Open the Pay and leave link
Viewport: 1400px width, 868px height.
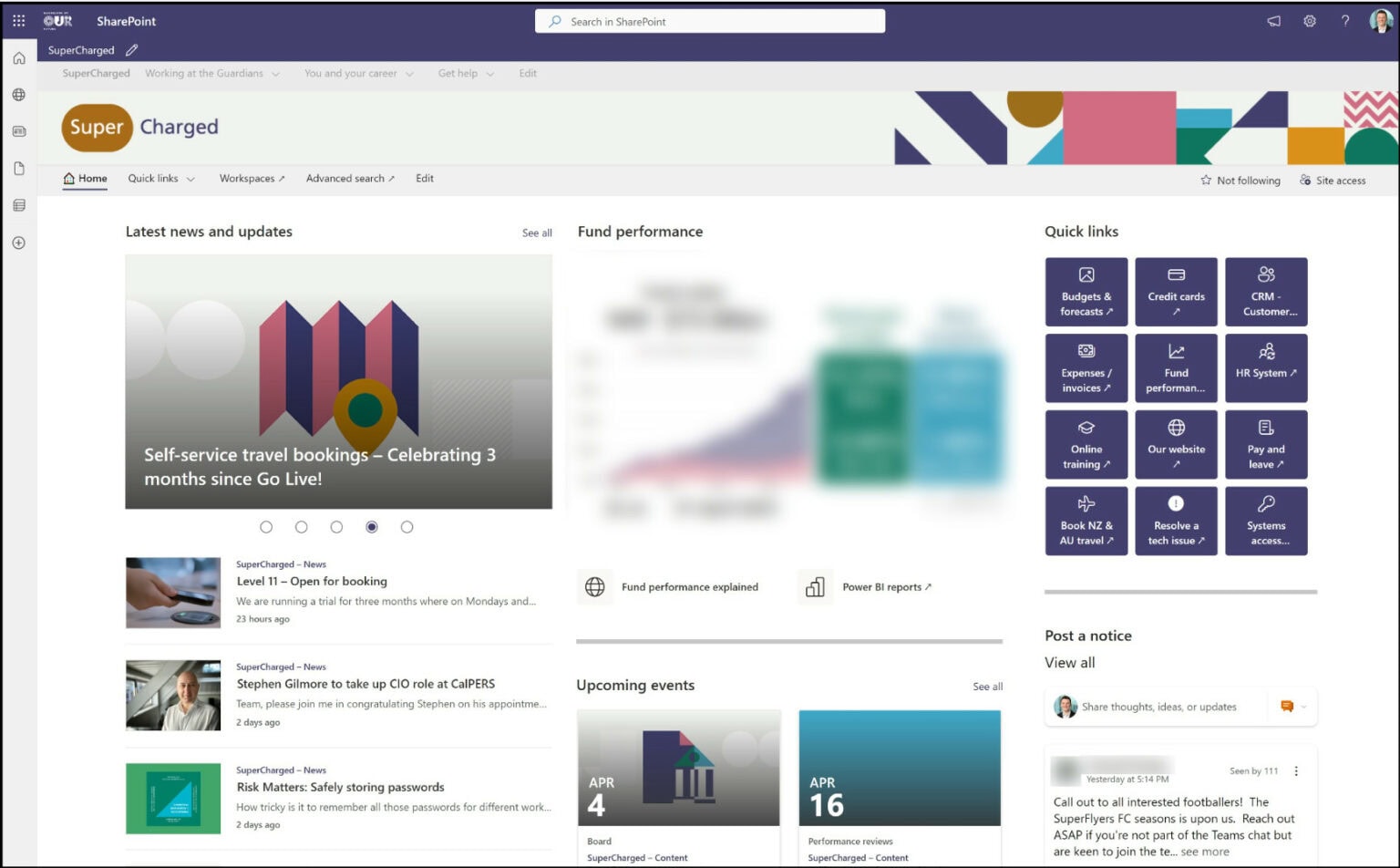click(x=1266, y=444)
